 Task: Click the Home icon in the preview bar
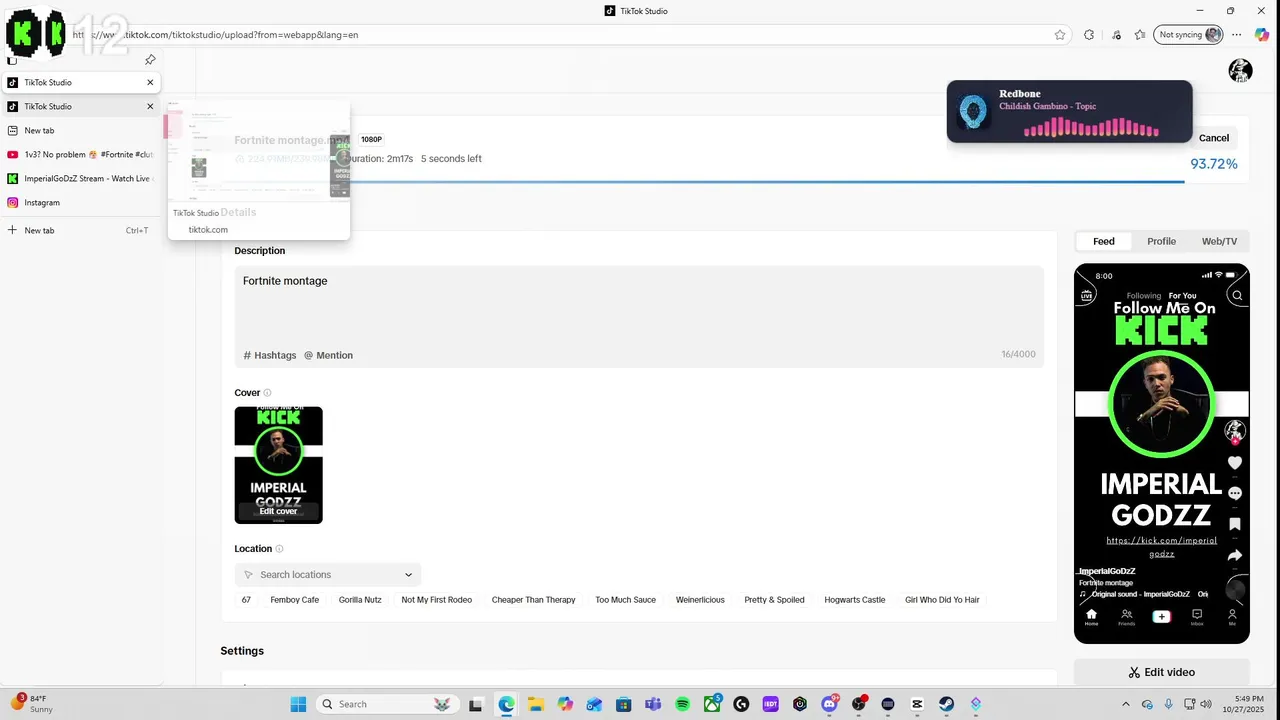(1091, 616)
